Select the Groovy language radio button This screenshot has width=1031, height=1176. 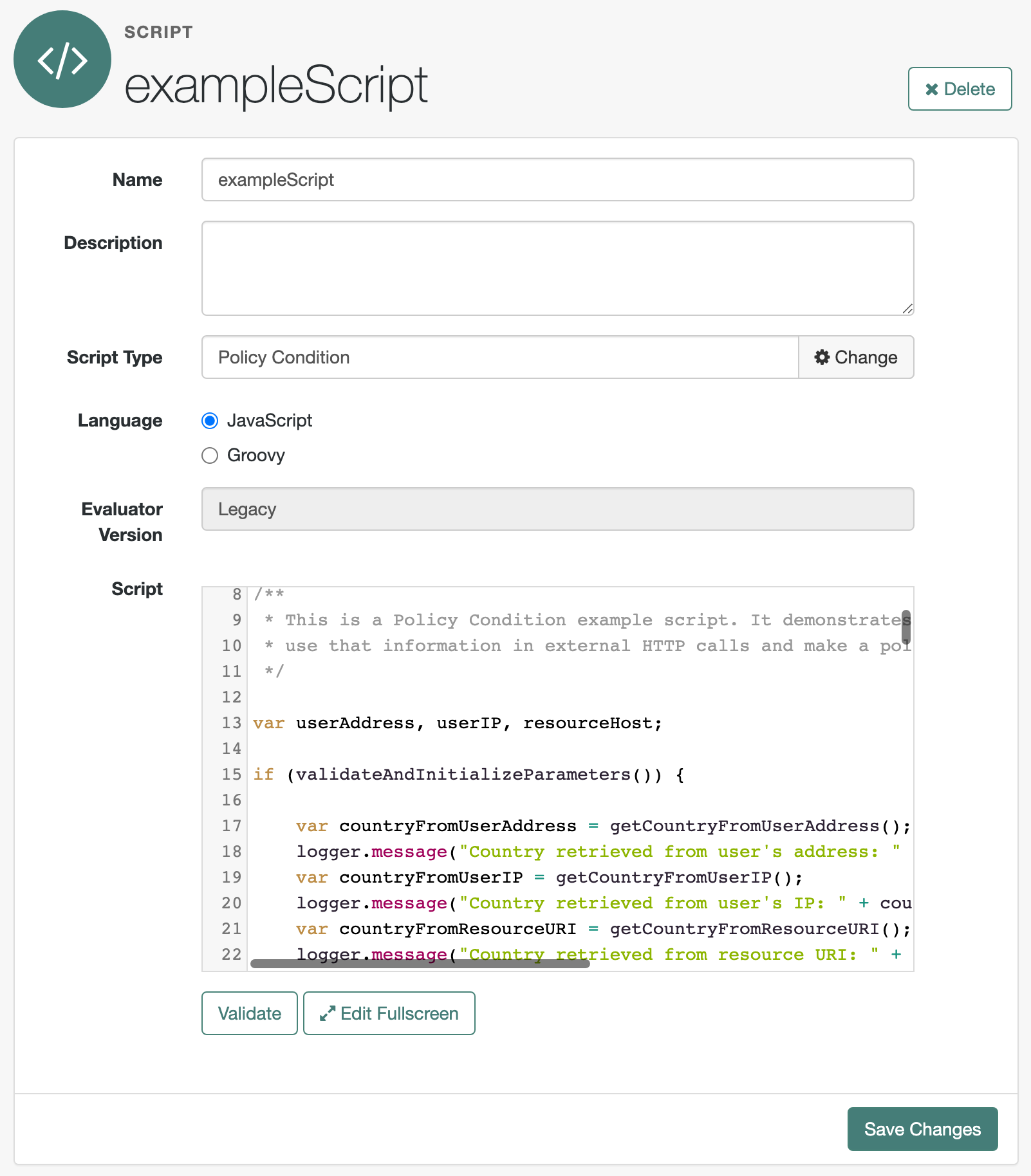[210, 455]
